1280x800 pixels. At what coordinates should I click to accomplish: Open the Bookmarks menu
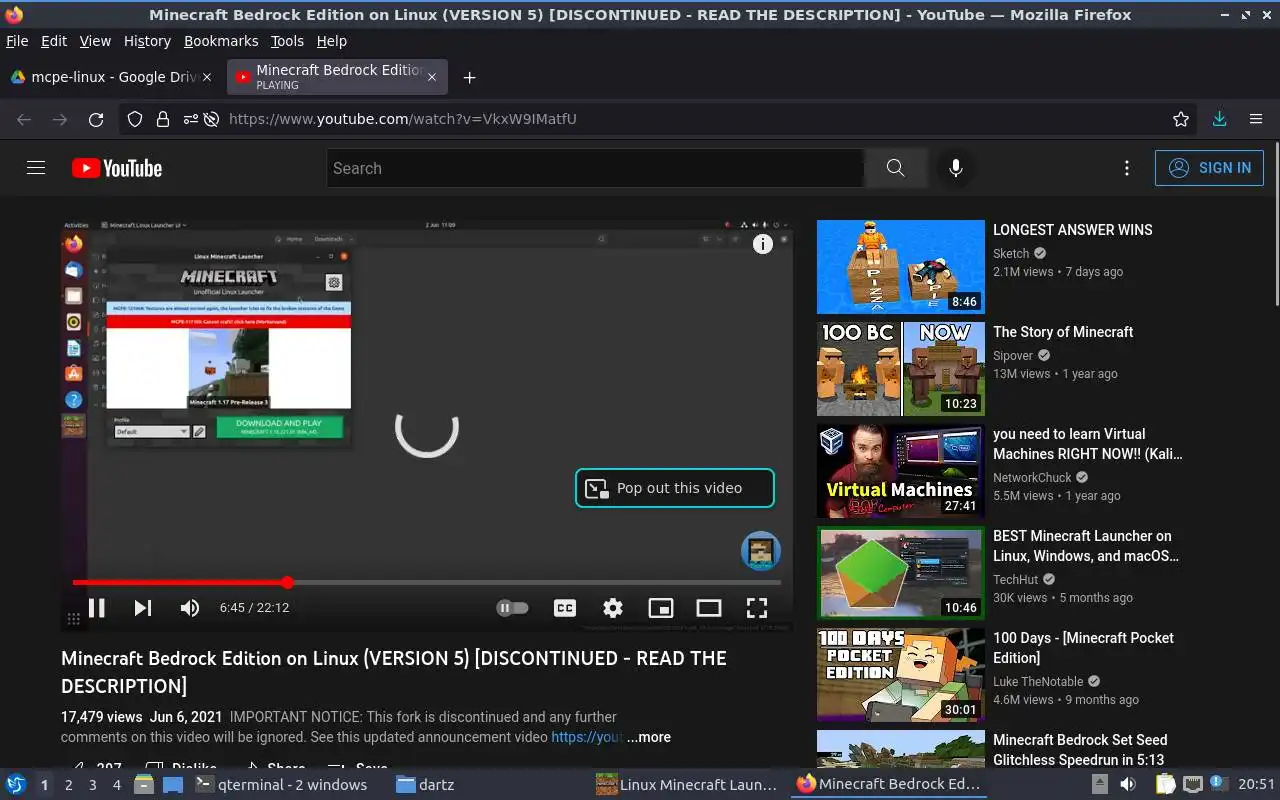[x=221, y=41]
